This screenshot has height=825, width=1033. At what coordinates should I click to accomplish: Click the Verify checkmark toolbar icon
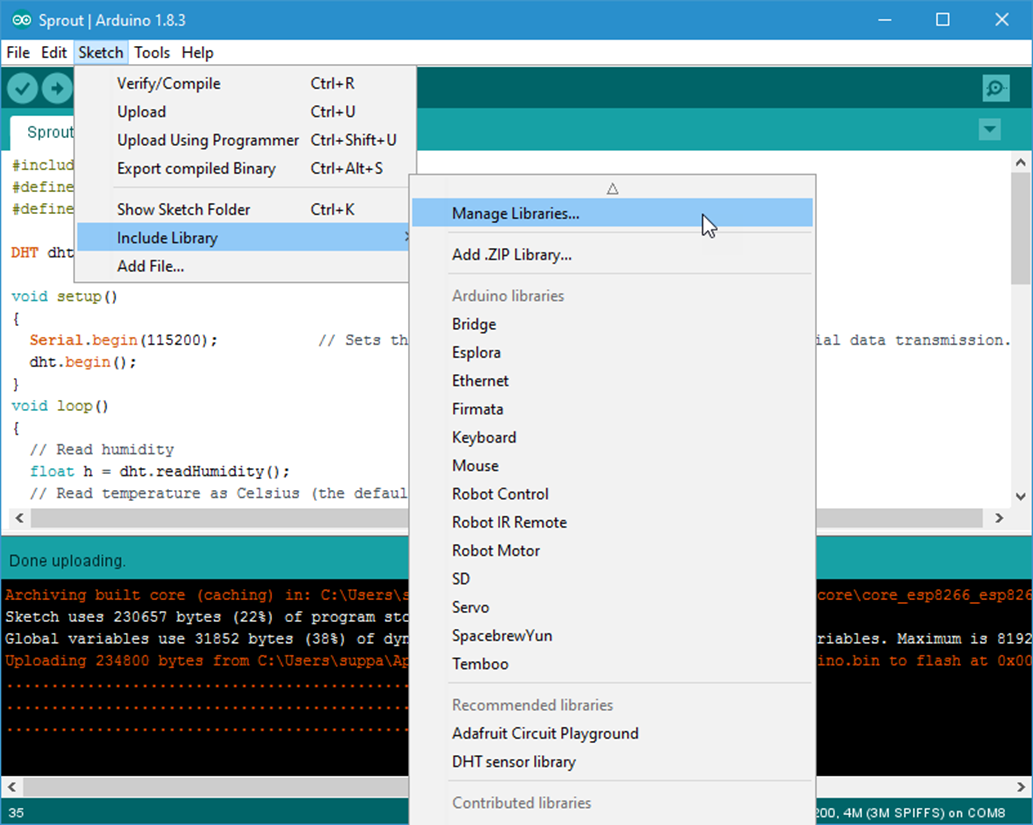point(22,88)
